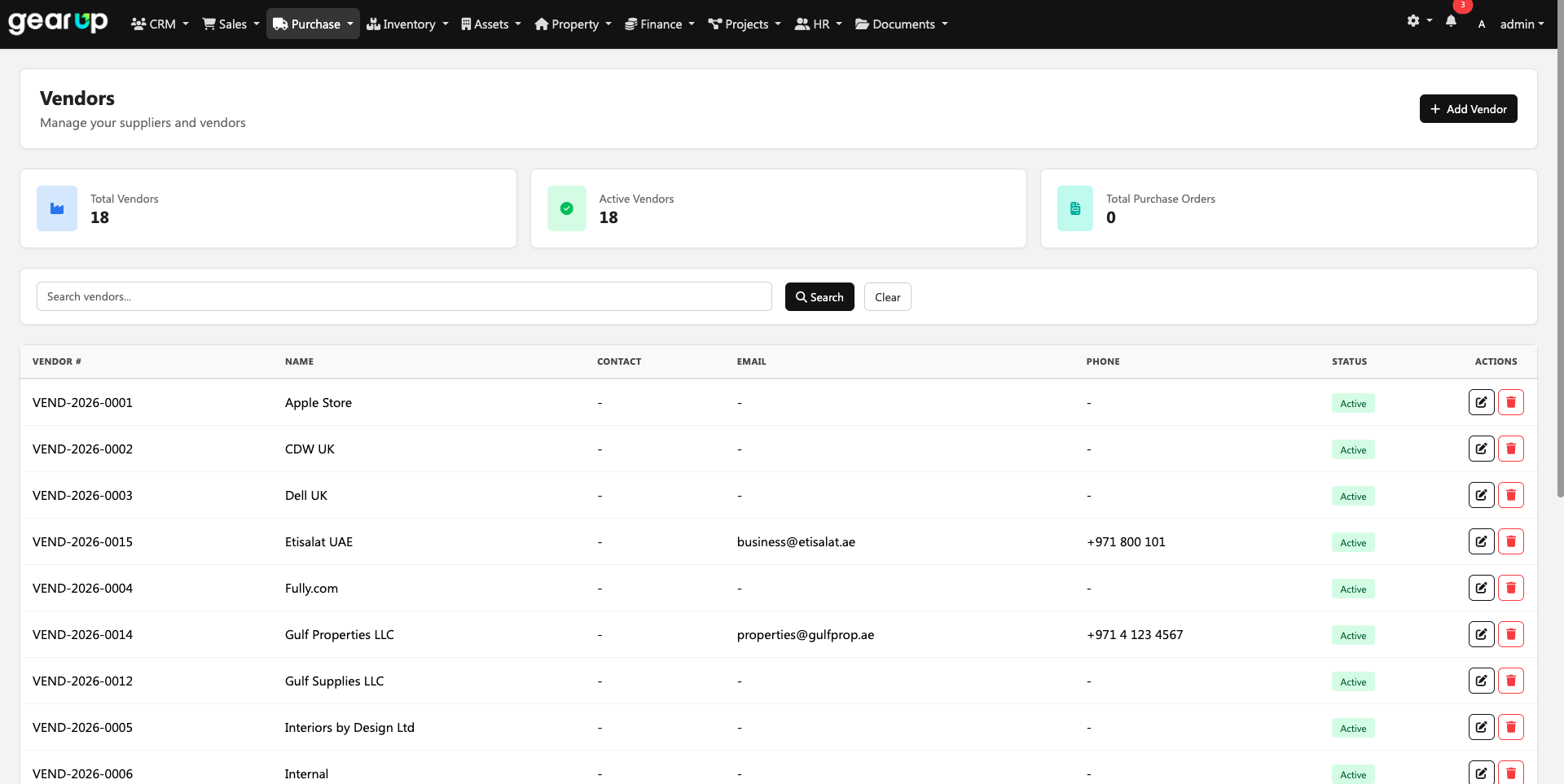Delete the Interiors by Design Ltd vendor

coord(1510,727)
